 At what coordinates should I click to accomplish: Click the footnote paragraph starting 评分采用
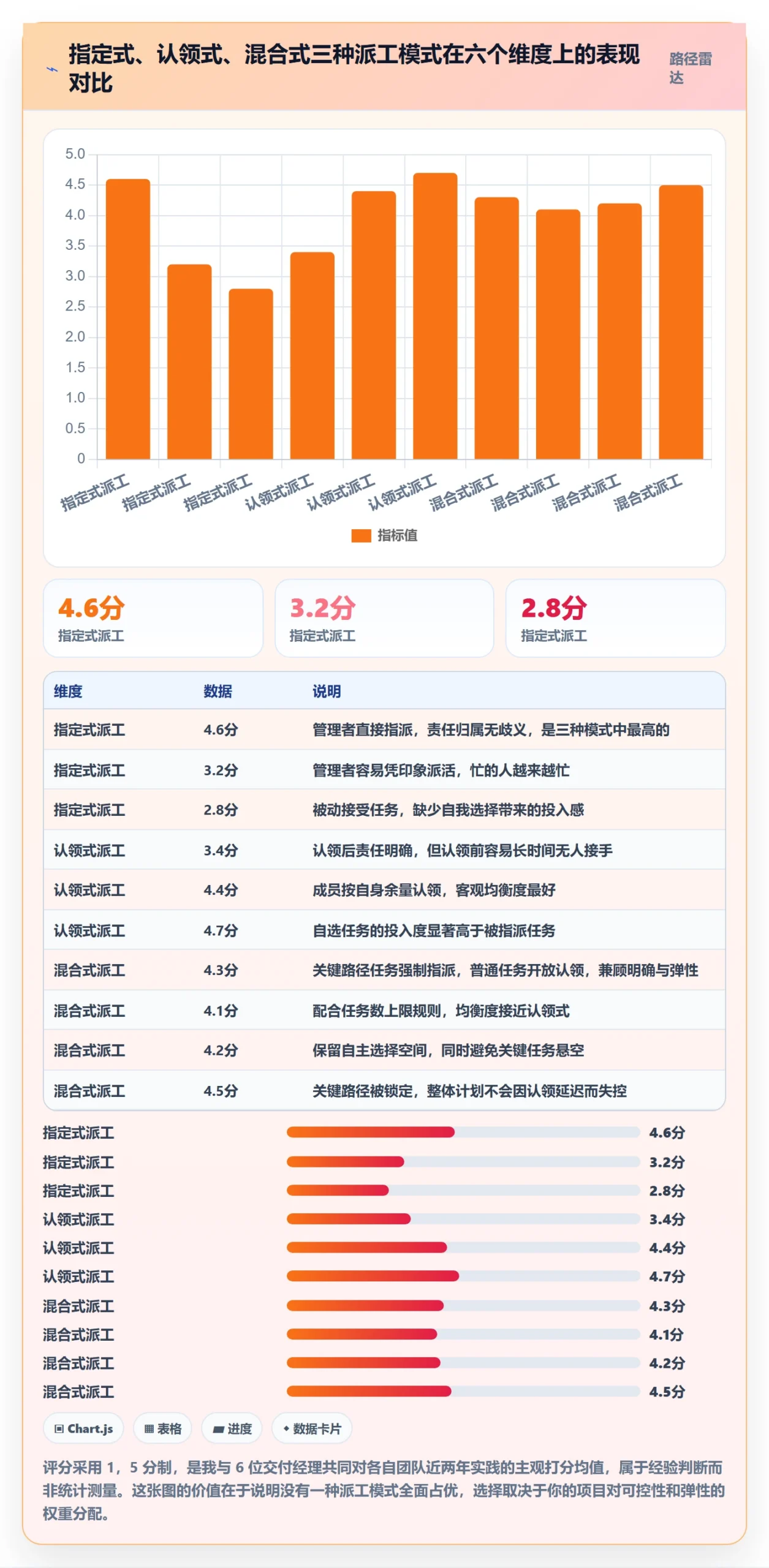[384, 1490]
